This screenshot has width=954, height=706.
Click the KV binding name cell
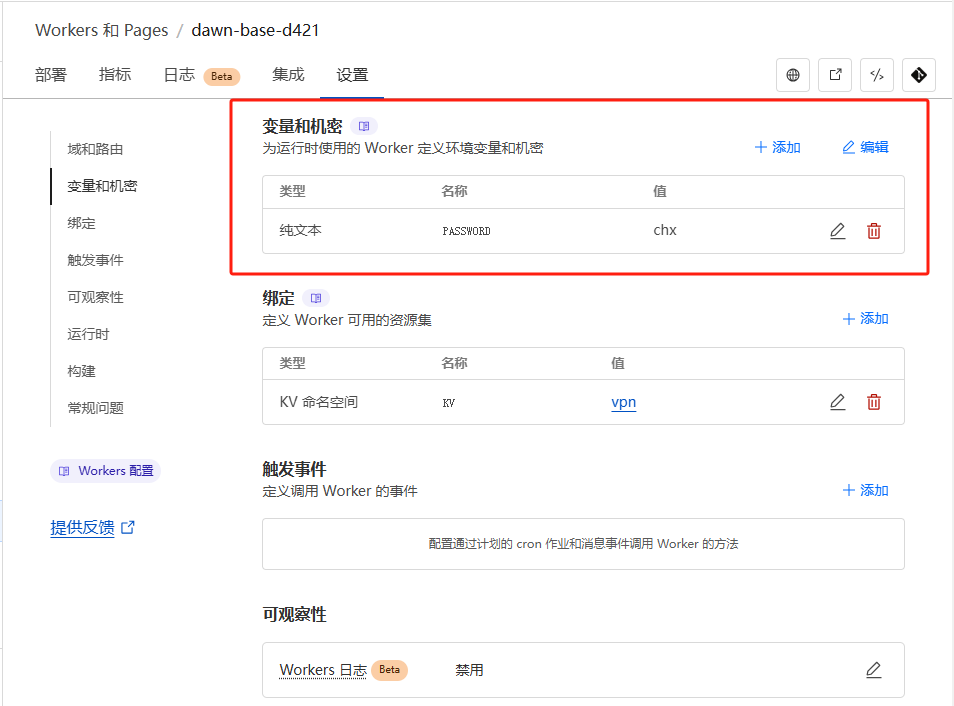tap(448, 403)
